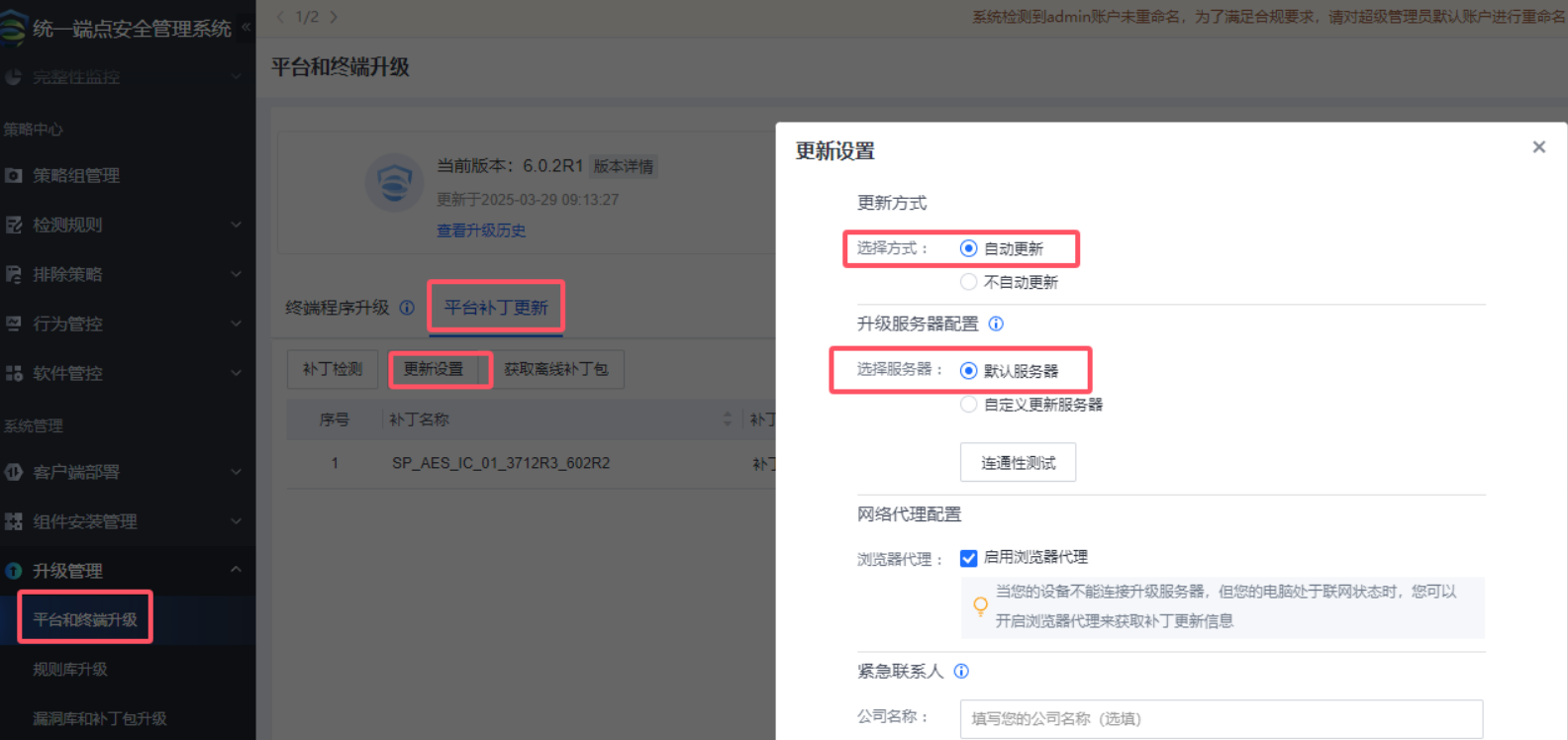Expand the 行为管控 sidebar menu
The width and height of the screenshot is (1568, 740).
coord(236,324)
